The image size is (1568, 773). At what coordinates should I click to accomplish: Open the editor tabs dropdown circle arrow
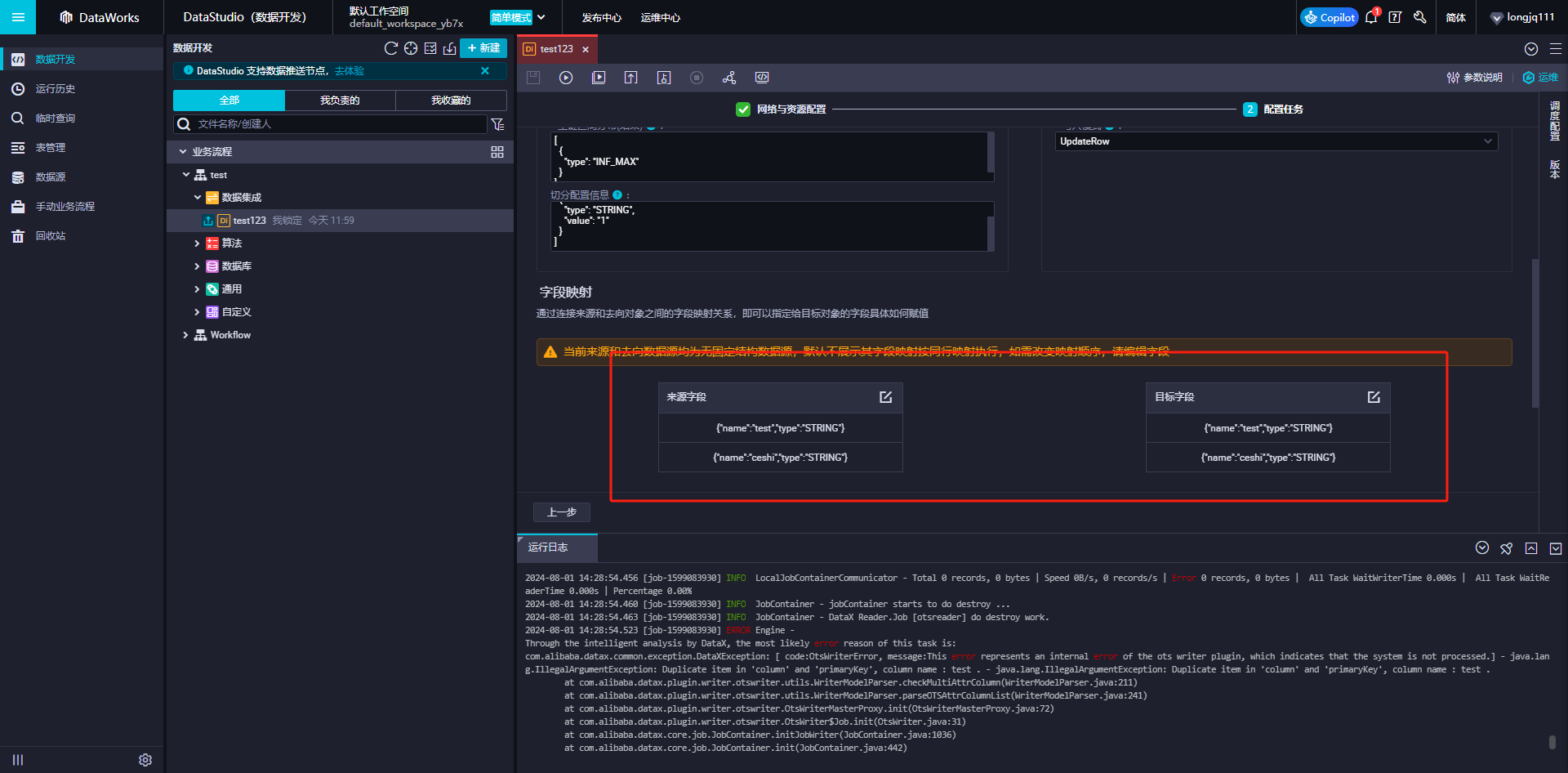tap(1531, 49)
